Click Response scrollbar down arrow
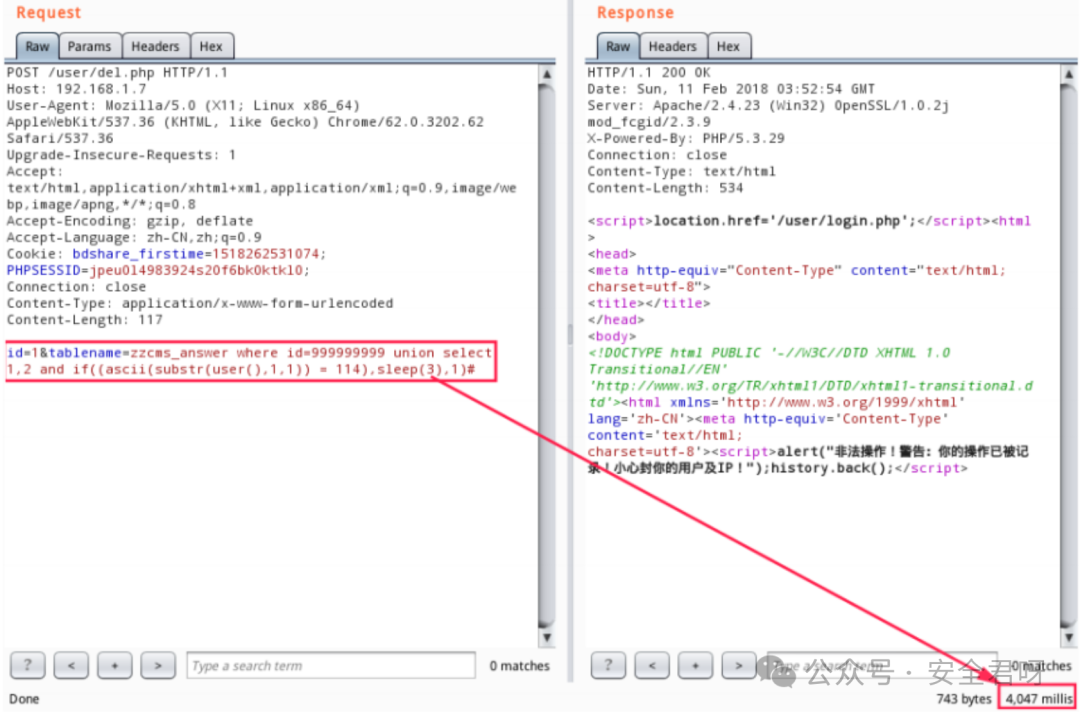 1068,638
